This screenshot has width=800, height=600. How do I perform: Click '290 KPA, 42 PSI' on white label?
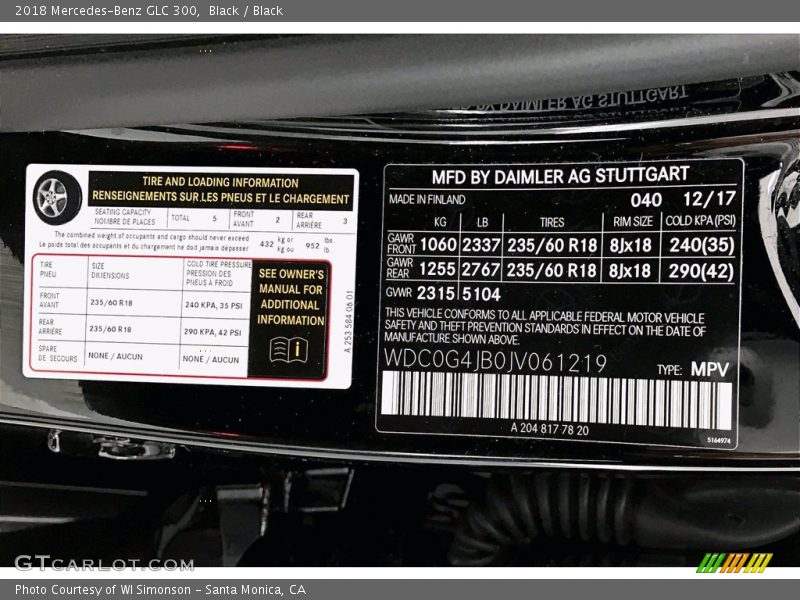(x=213, y=332)
